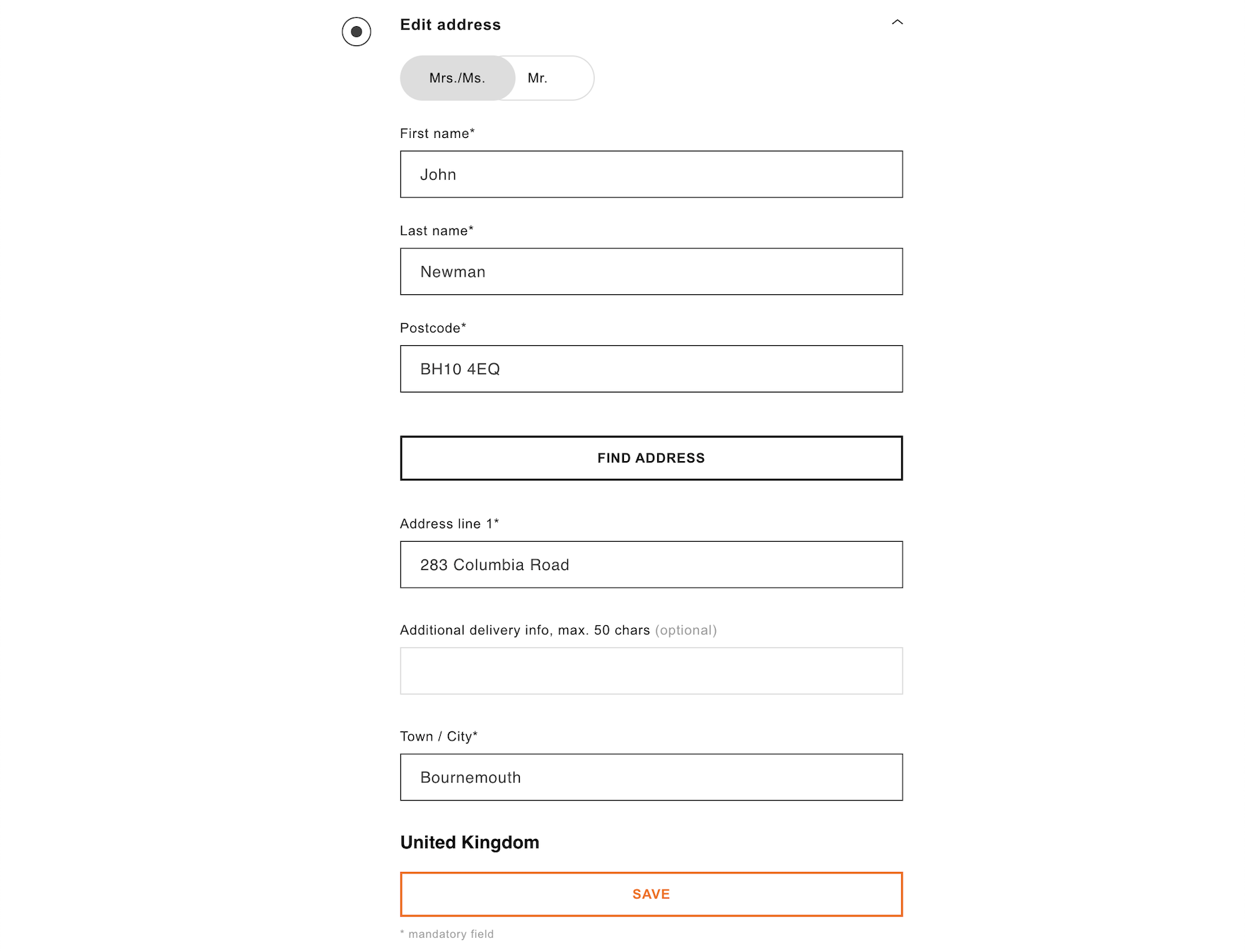Click the 'Postcode*' label text
Viewport: 1245px width, 952px height.
point(433,328)
